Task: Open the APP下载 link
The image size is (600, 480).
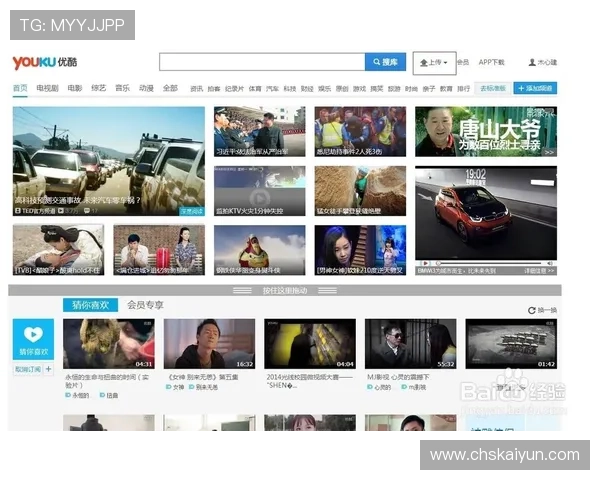Action: (491, 62)
